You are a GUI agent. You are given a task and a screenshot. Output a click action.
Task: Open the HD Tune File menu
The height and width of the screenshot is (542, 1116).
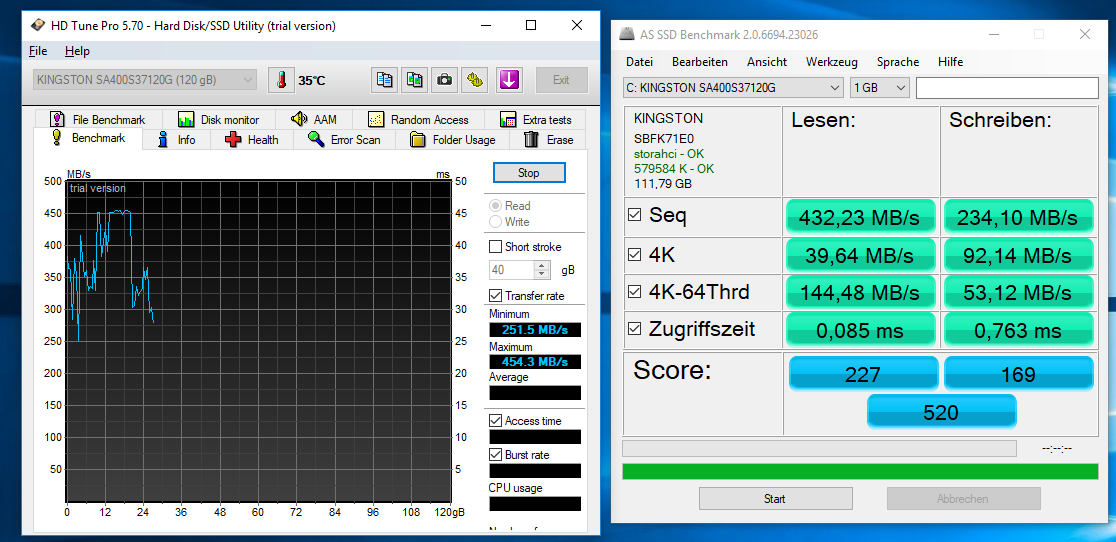pyautogui.click(x=38, y=51)
